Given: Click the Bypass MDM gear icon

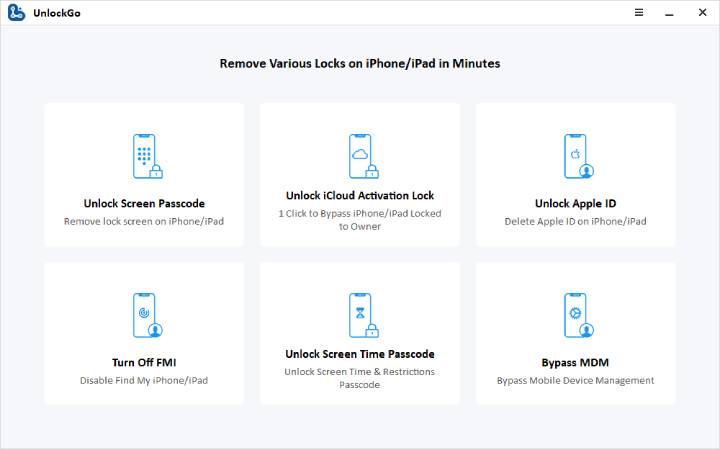Looking at the screenshot, I should click(575, 315).
